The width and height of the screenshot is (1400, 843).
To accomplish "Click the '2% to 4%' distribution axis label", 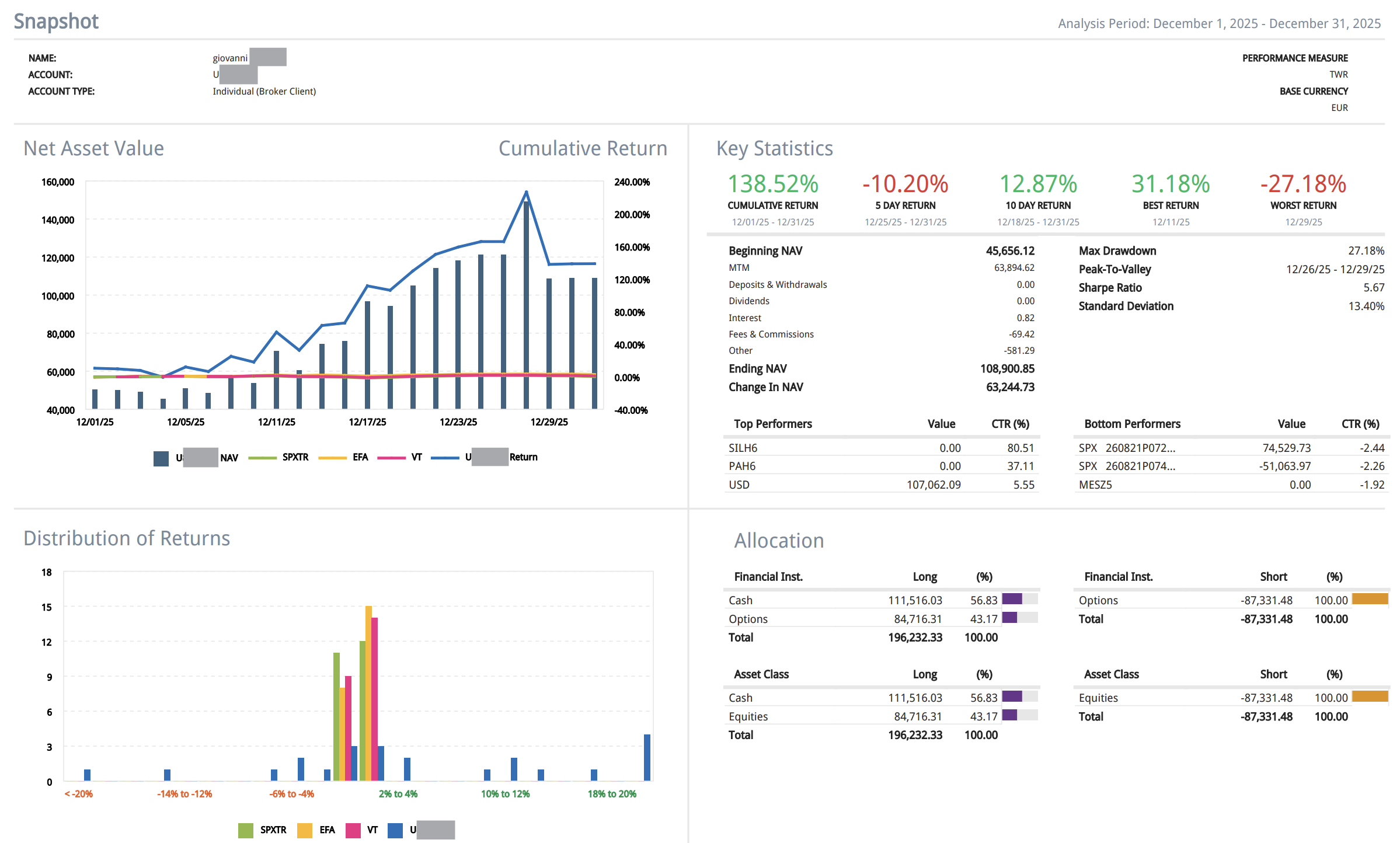I will [398, 794].
